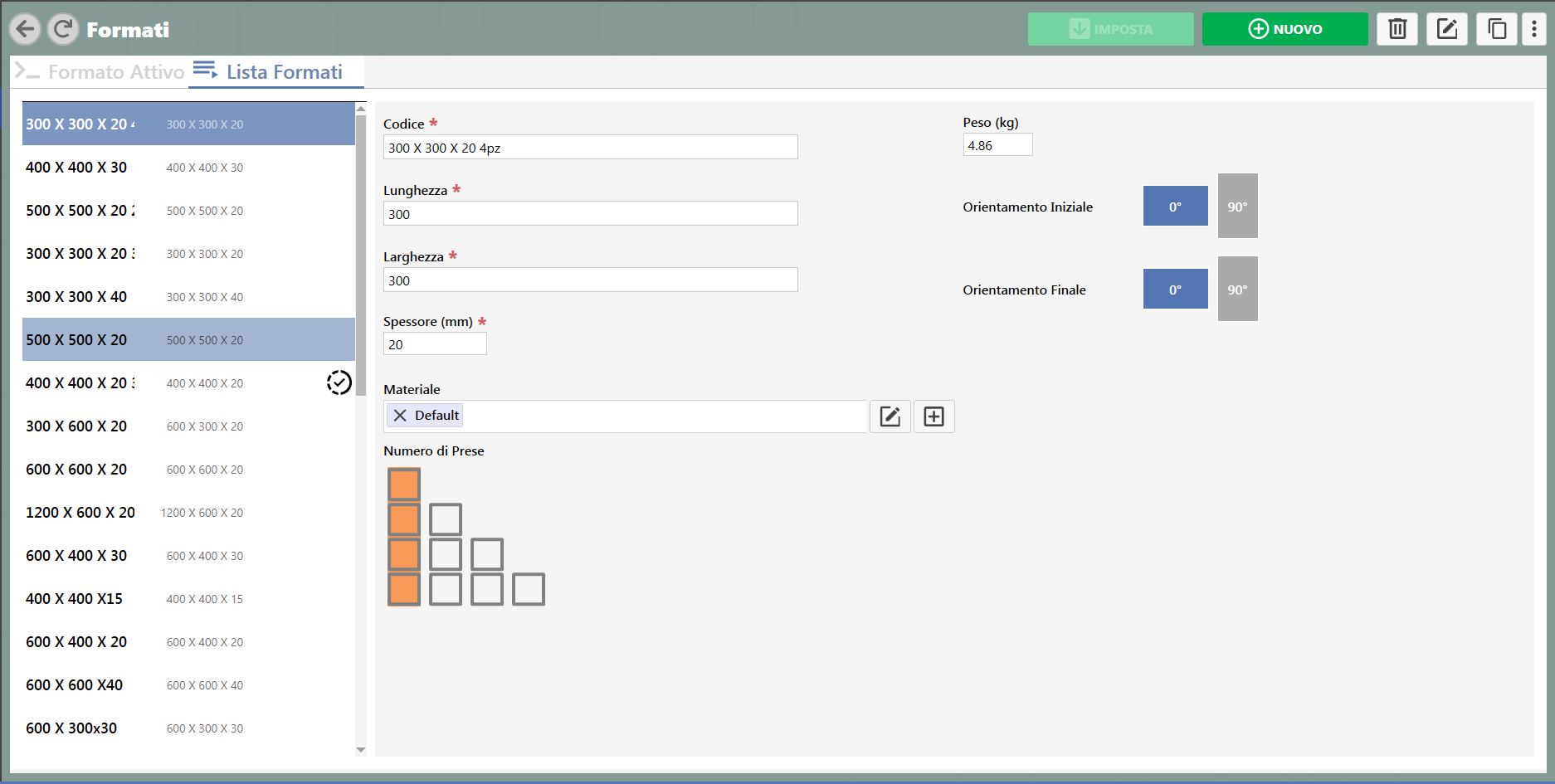Click the edit pencil icon in toolbar
The width and height of the screenshot is (1555, 784).
tap(1447, 29)
